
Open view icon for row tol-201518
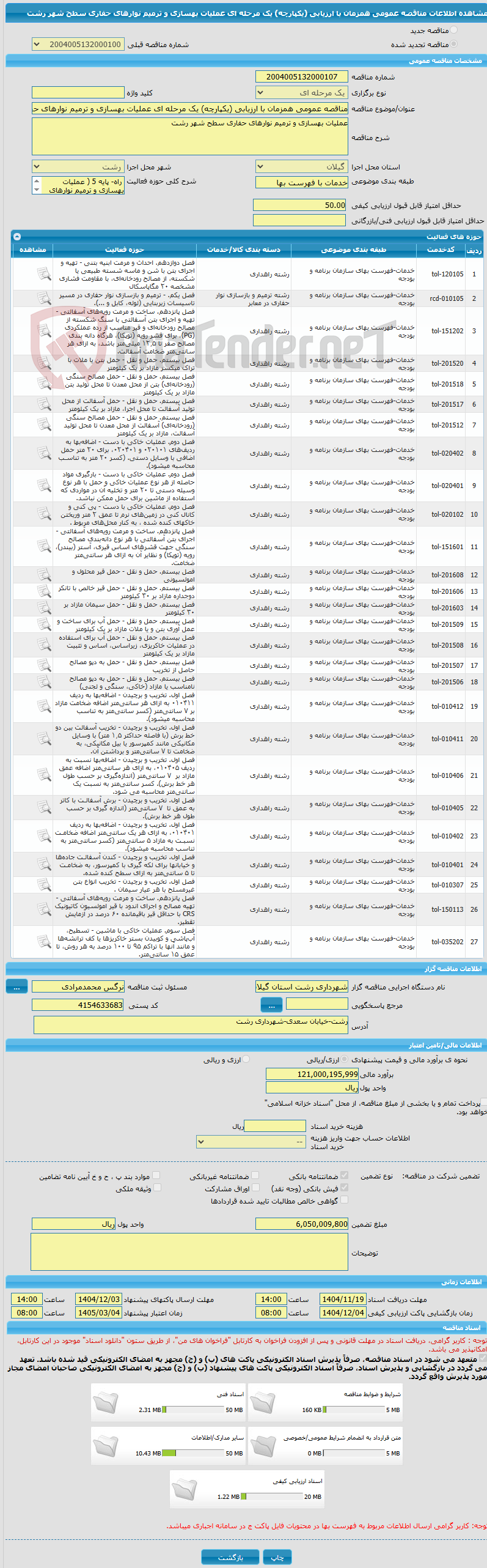tap(44, 384)
